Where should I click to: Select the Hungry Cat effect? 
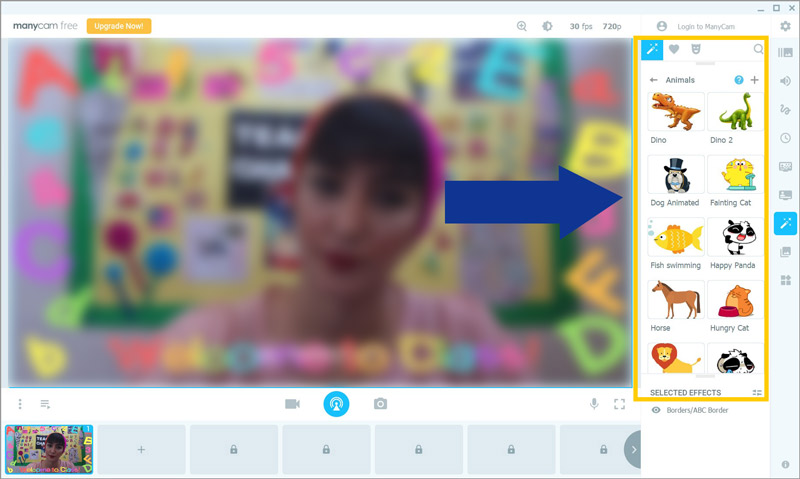[x=735, y=300]
